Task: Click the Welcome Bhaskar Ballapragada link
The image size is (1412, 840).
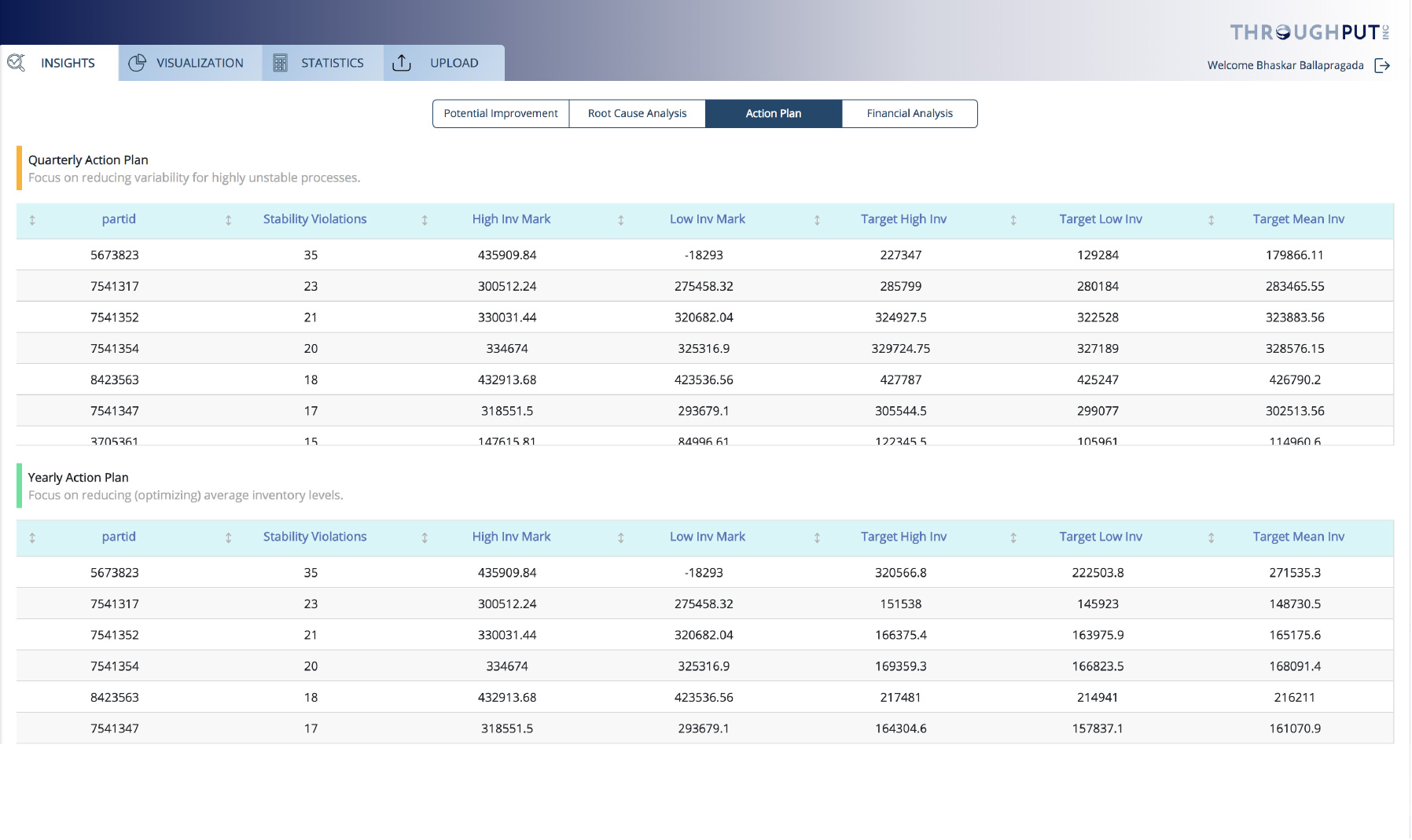Action: (1285, 66)
